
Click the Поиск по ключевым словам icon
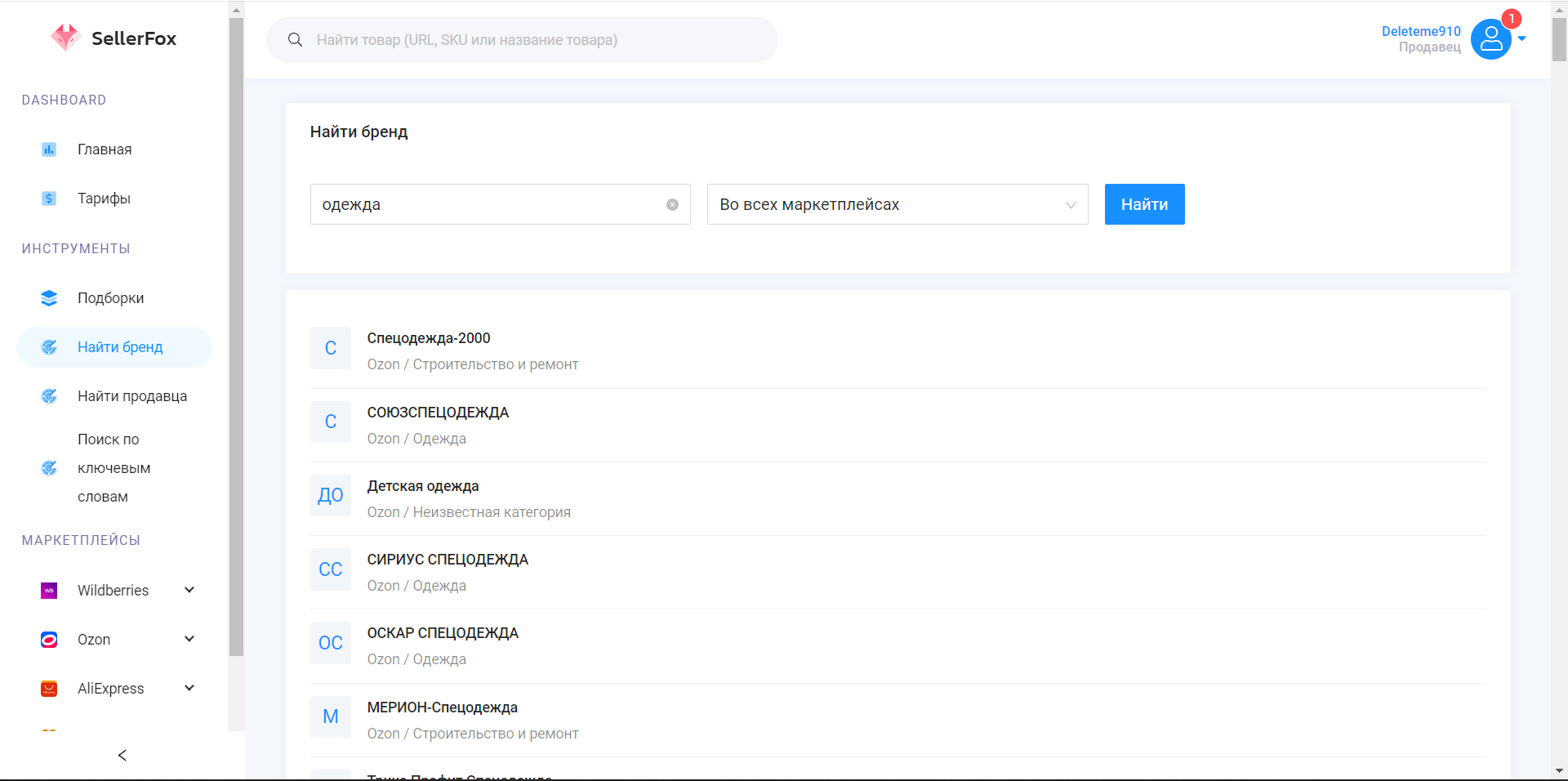pos(49,468)
